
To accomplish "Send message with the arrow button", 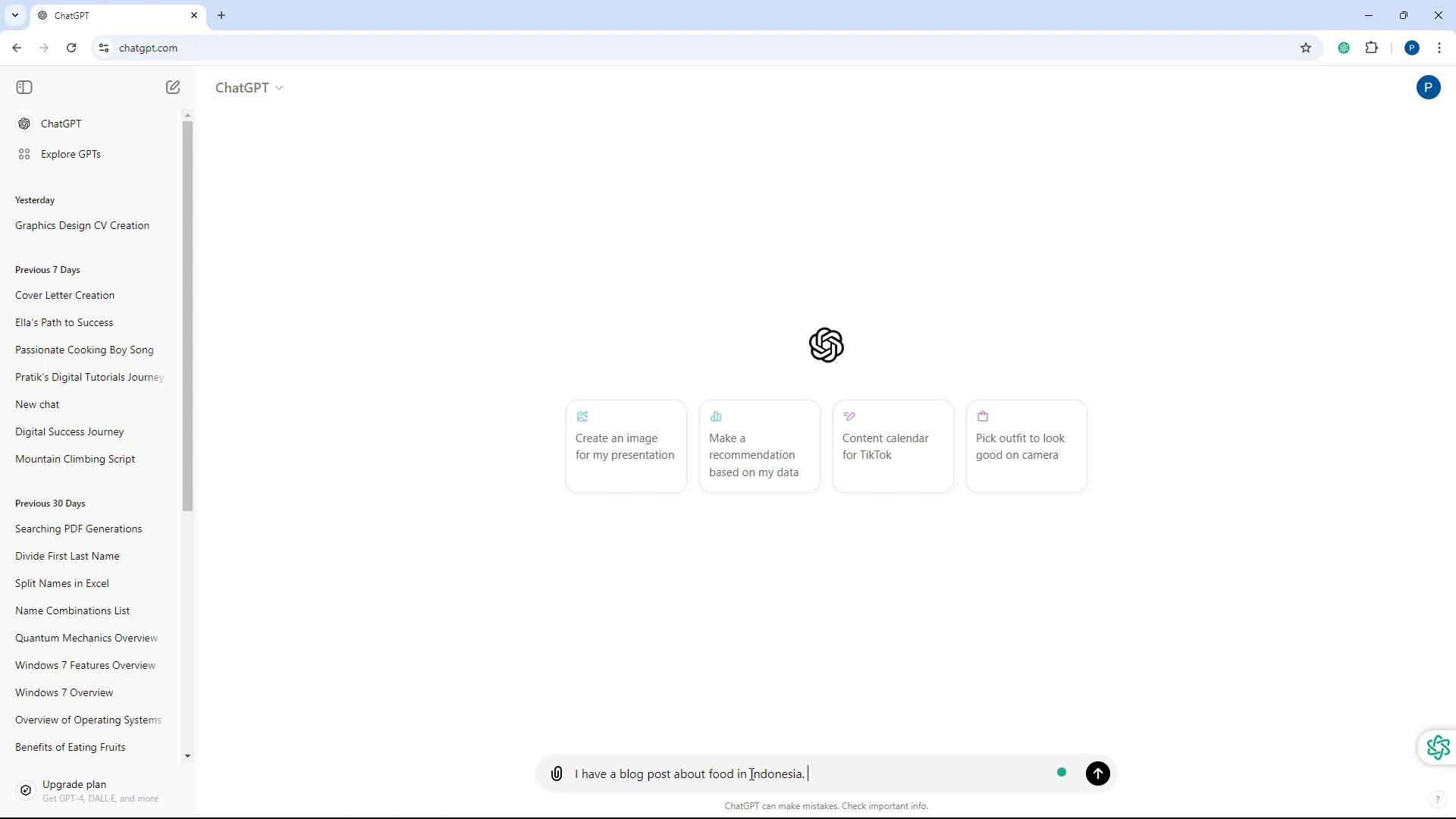I will [1097, 773].
